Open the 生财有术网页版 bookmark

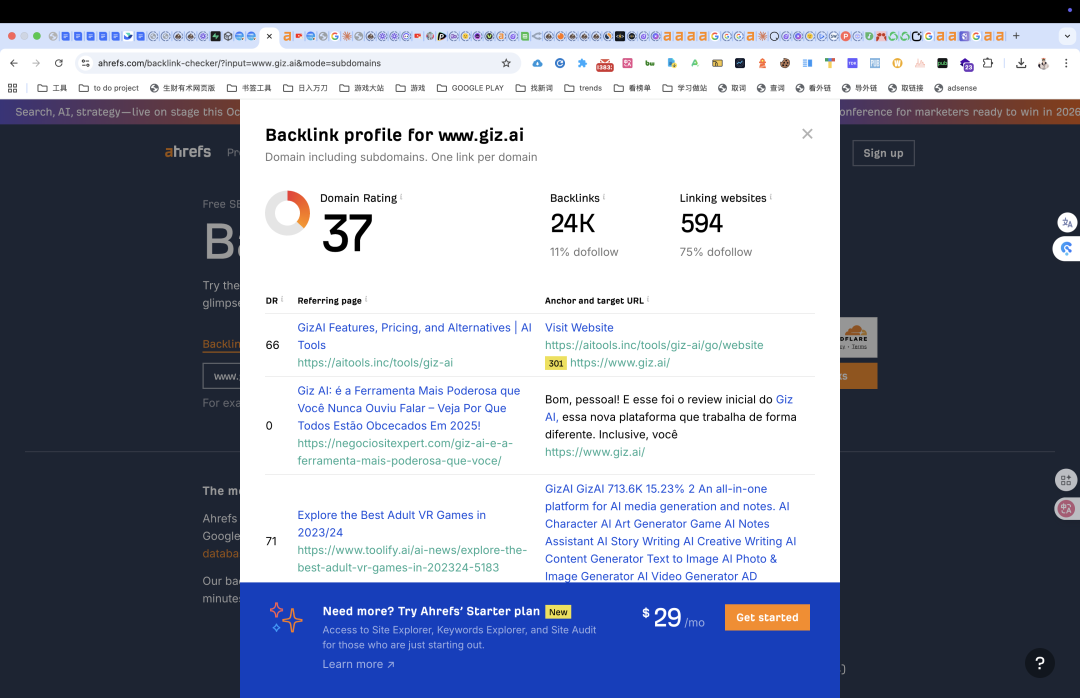(183, 88)
